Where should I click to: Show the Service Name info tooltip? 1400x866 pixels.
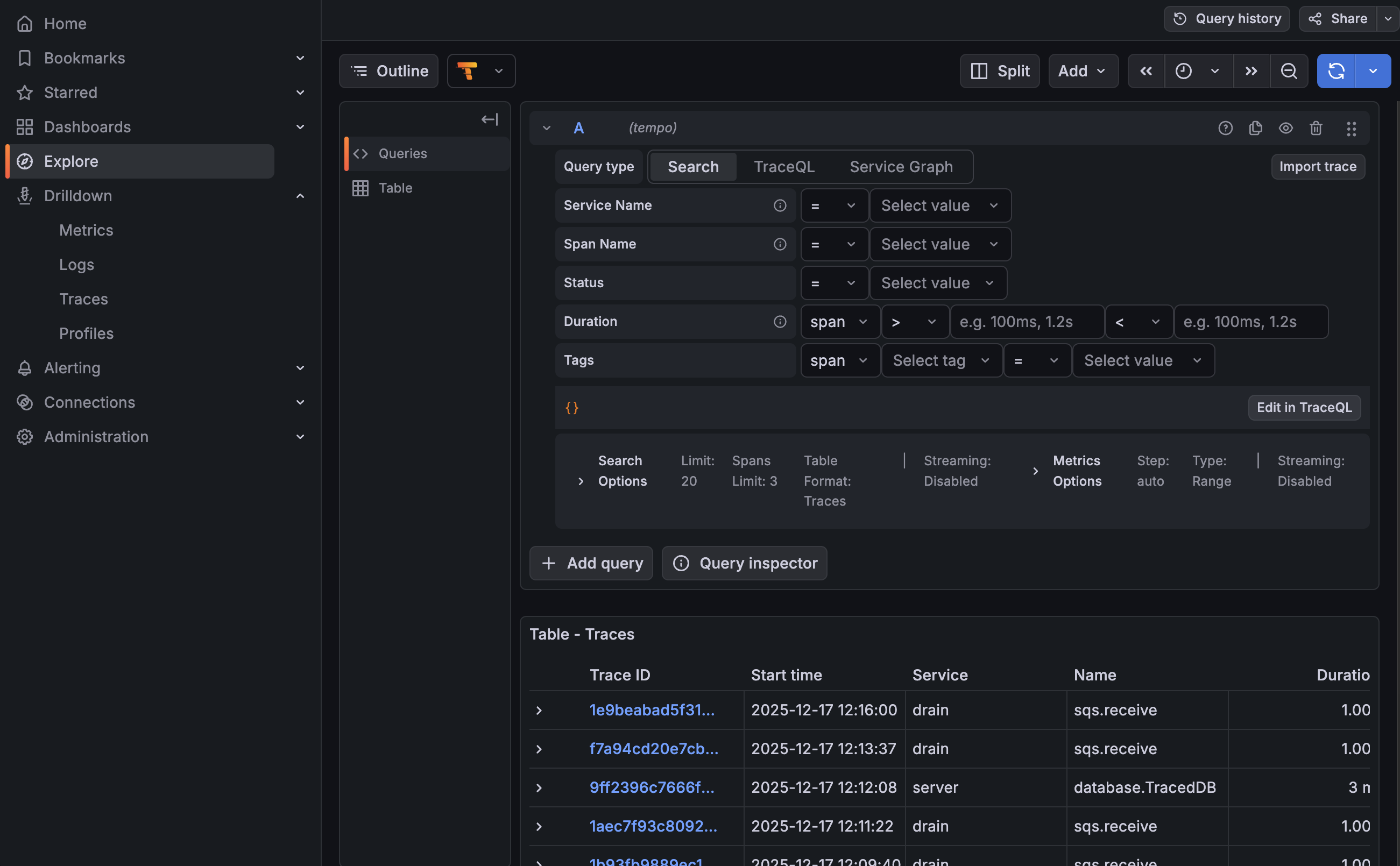pyautogui.click(x=780, y=205)
